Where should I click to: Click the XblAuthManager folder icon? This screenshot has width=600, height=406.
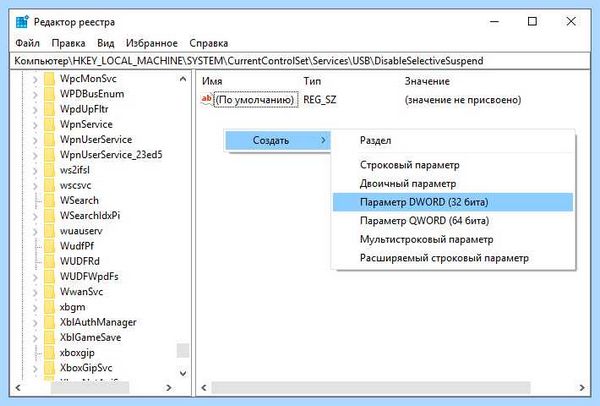pos(49,323)
